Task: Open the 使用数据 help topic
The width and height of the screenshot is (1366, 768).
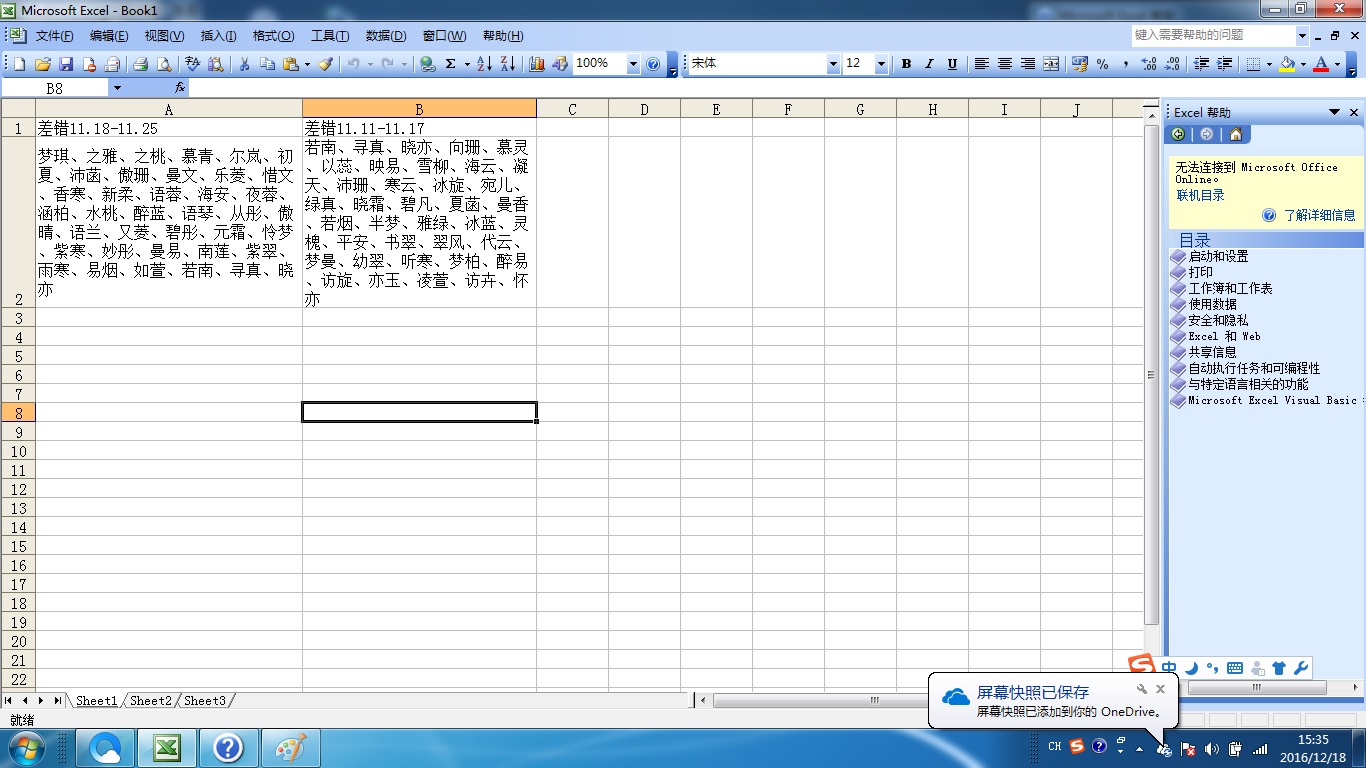Action: (1212, 304)
